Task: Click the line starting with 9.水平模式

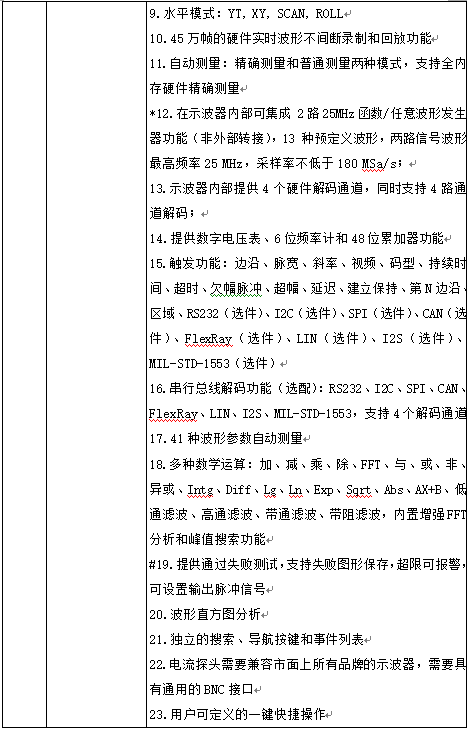Action: 246,14
